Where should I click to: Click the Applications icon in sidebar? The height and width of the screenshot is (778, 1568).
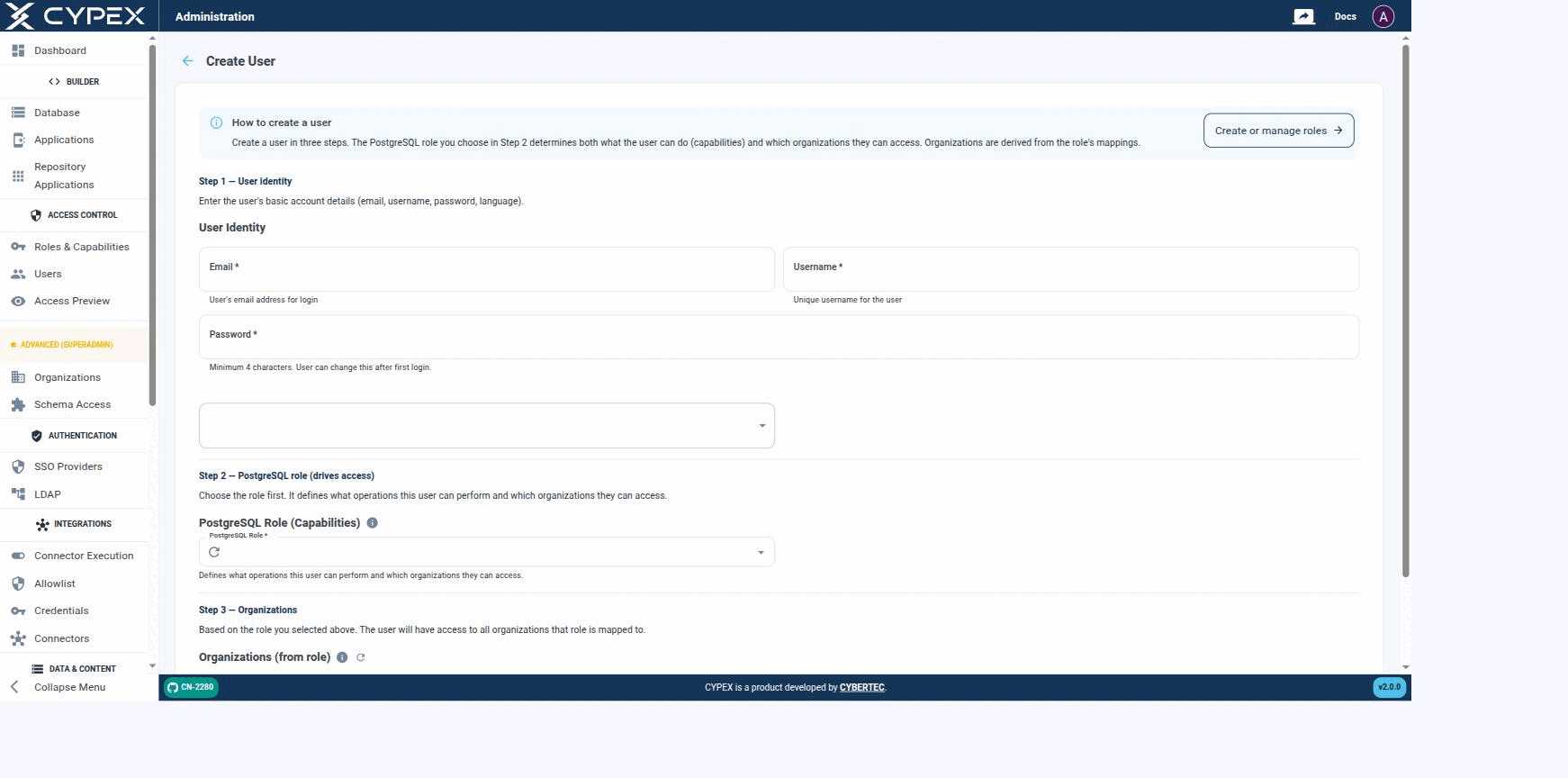pyautogui.click(x=18, y=140)
